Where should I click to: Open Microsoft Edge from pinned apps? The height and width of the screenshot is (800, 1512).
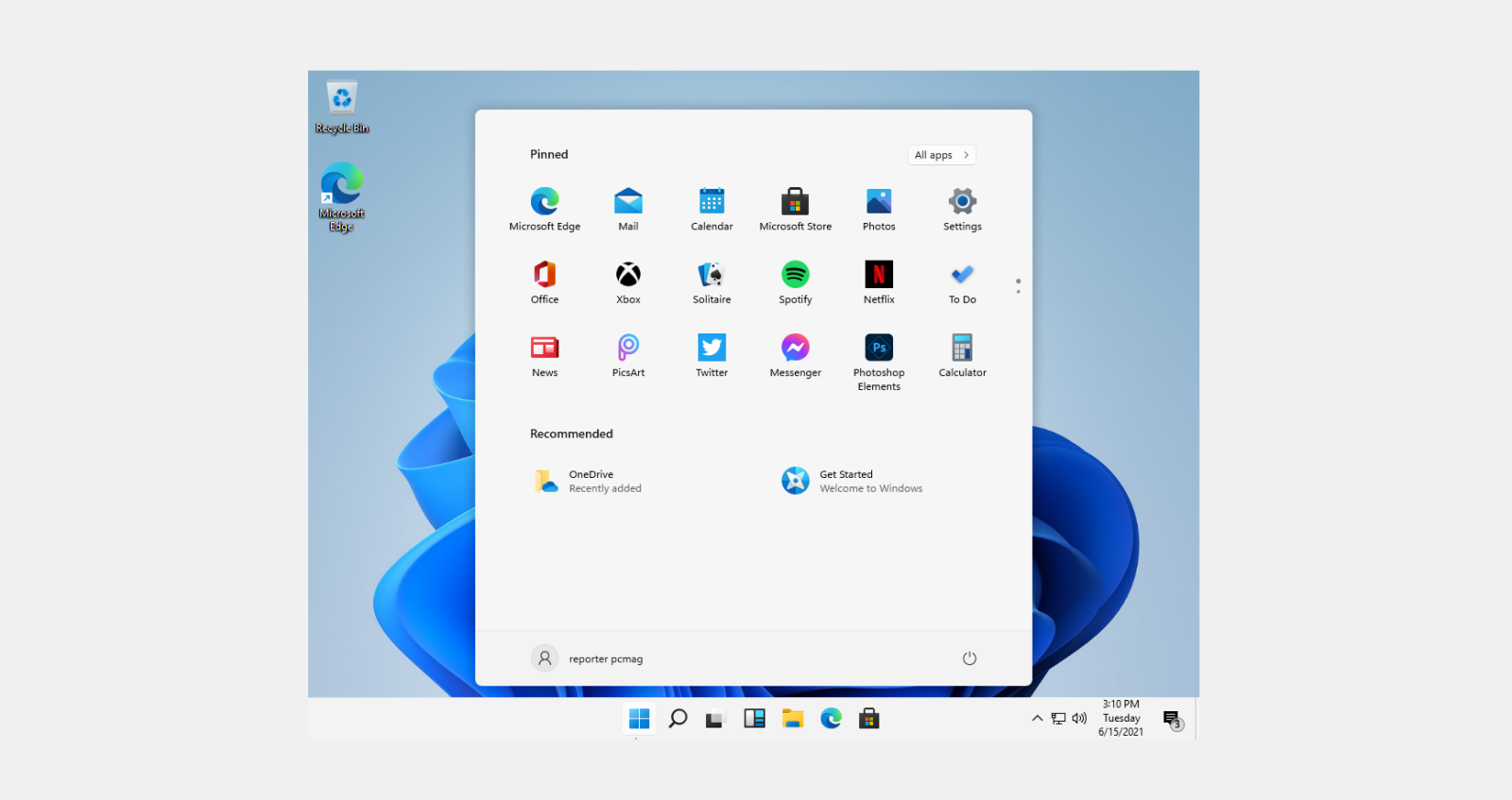point(544,209)
